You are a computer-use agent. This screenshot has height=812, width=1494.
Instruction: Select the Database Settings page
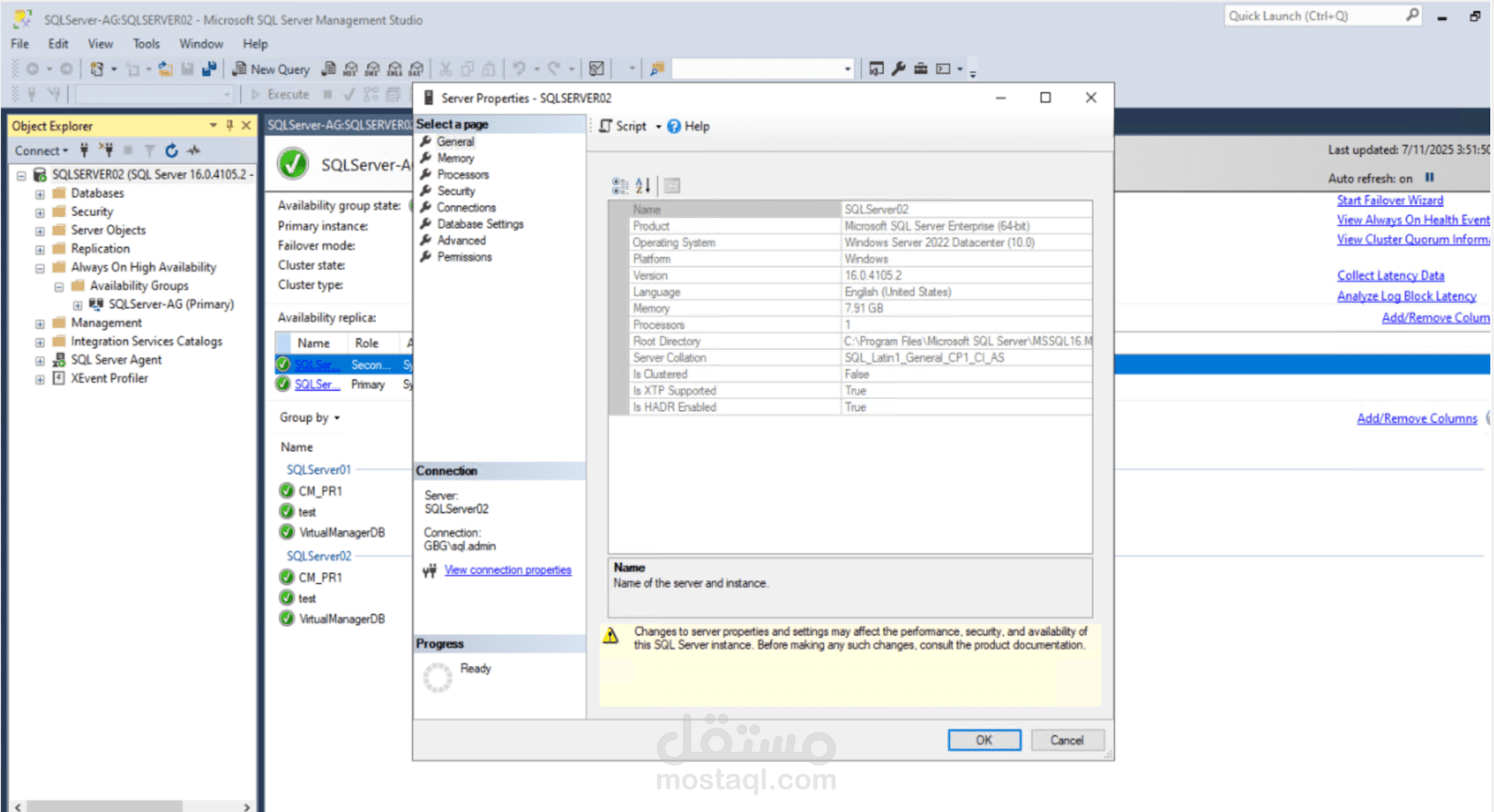[480, 224]
